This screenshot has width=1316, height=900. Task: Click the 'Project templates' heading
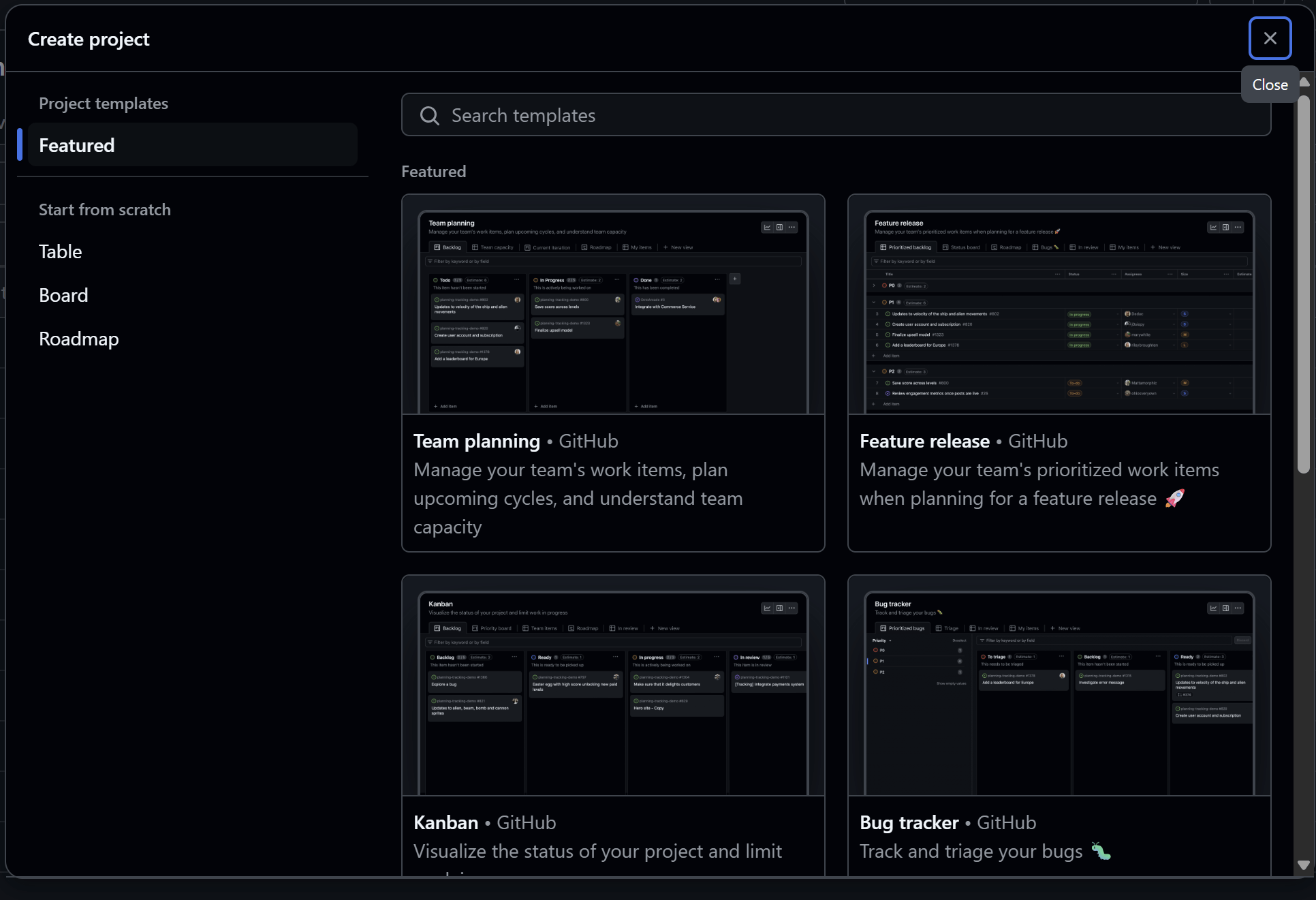[104, 104]
